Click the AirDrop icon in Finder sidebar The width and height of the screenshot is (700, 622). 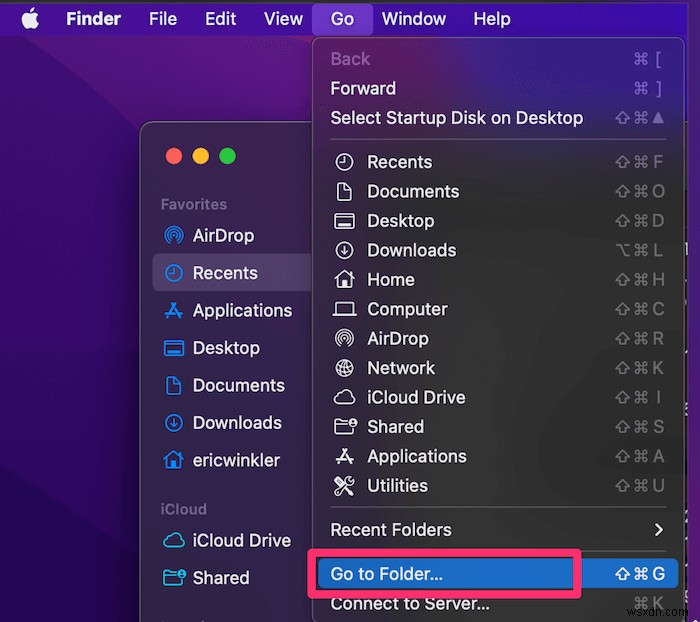point(174,235)
